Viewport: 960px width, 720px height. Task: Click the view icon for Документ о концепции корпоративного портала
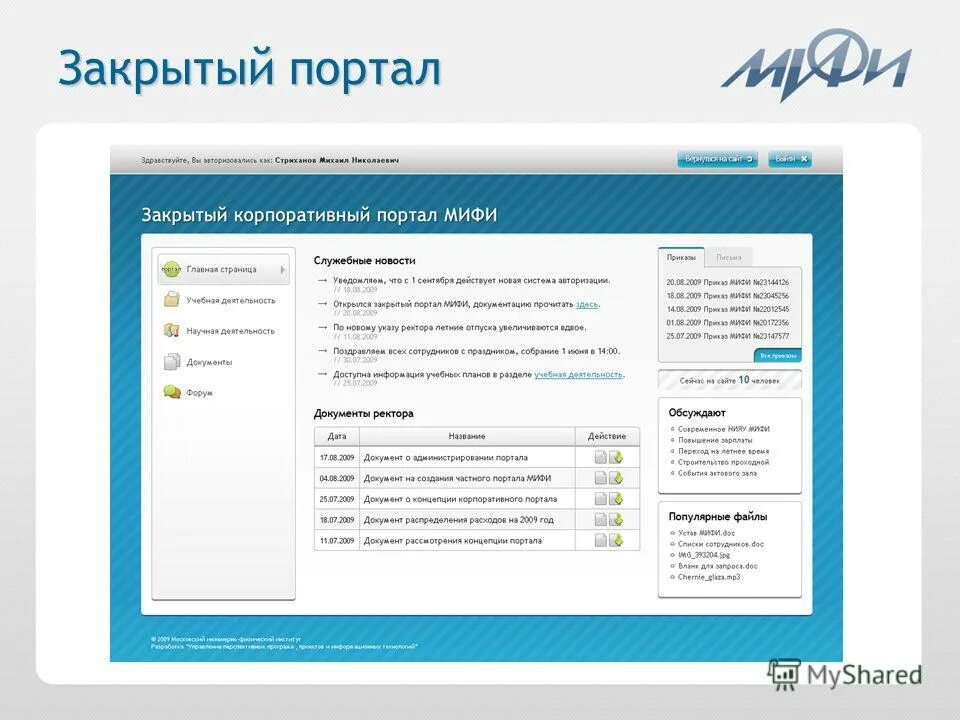pyautogui.click(x=601, y=497)
